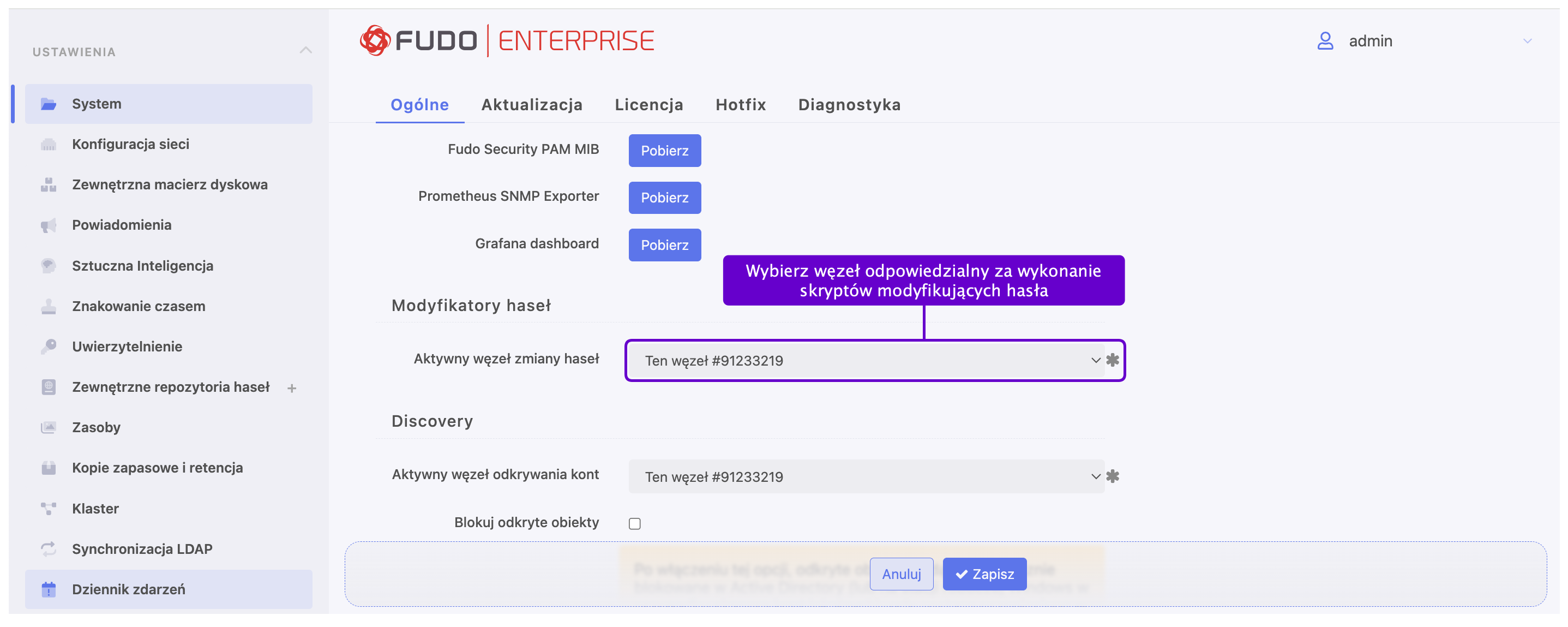The height and width of the screenshot is (627, 1568).
Task: Open Kopie zapasowe i retencja
Action: (169, 468)
